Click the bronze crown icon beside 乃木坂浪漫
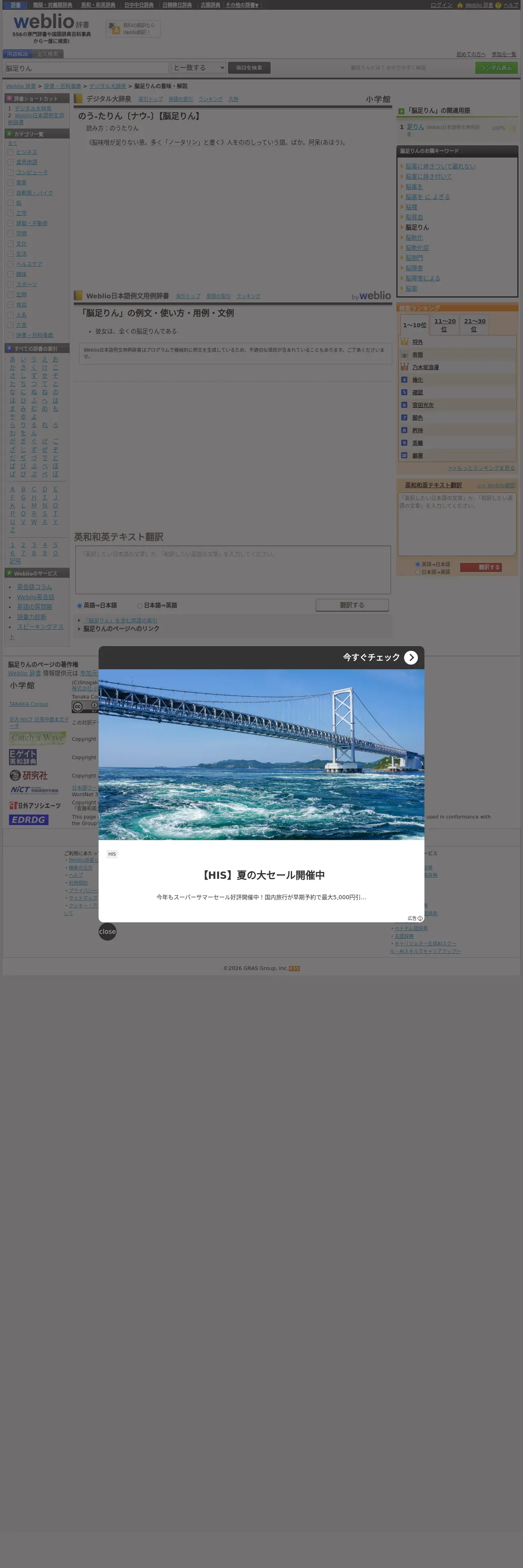The width and height of the screenshot is (523, 1568). [x=404, y=367]
